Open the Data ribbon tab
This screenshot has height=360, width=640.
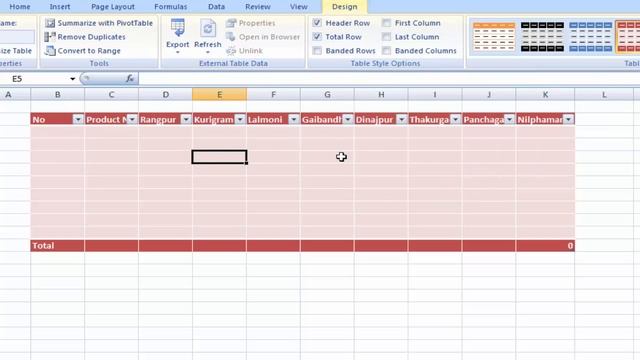tap(216, 7)
